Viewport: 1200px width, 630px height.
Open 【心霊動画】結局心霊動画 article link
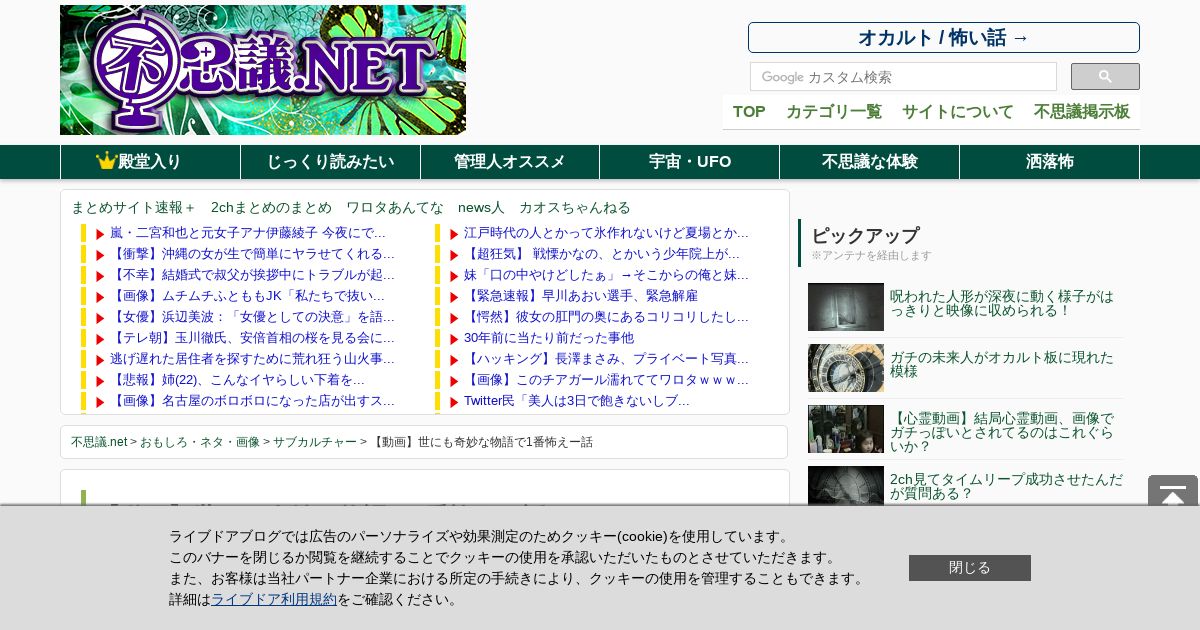1001,432
